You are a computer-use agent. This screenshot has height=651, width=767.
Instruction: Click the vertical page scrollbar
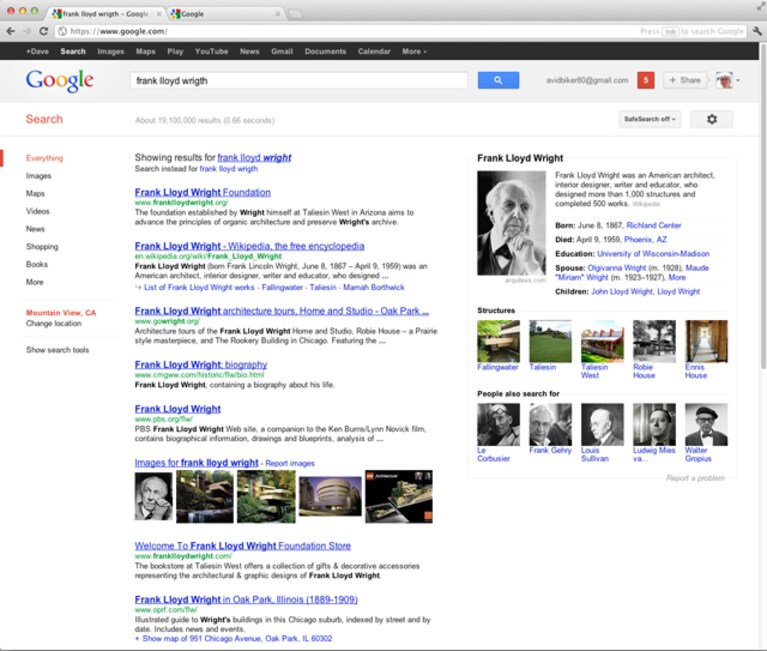[763, 205]
